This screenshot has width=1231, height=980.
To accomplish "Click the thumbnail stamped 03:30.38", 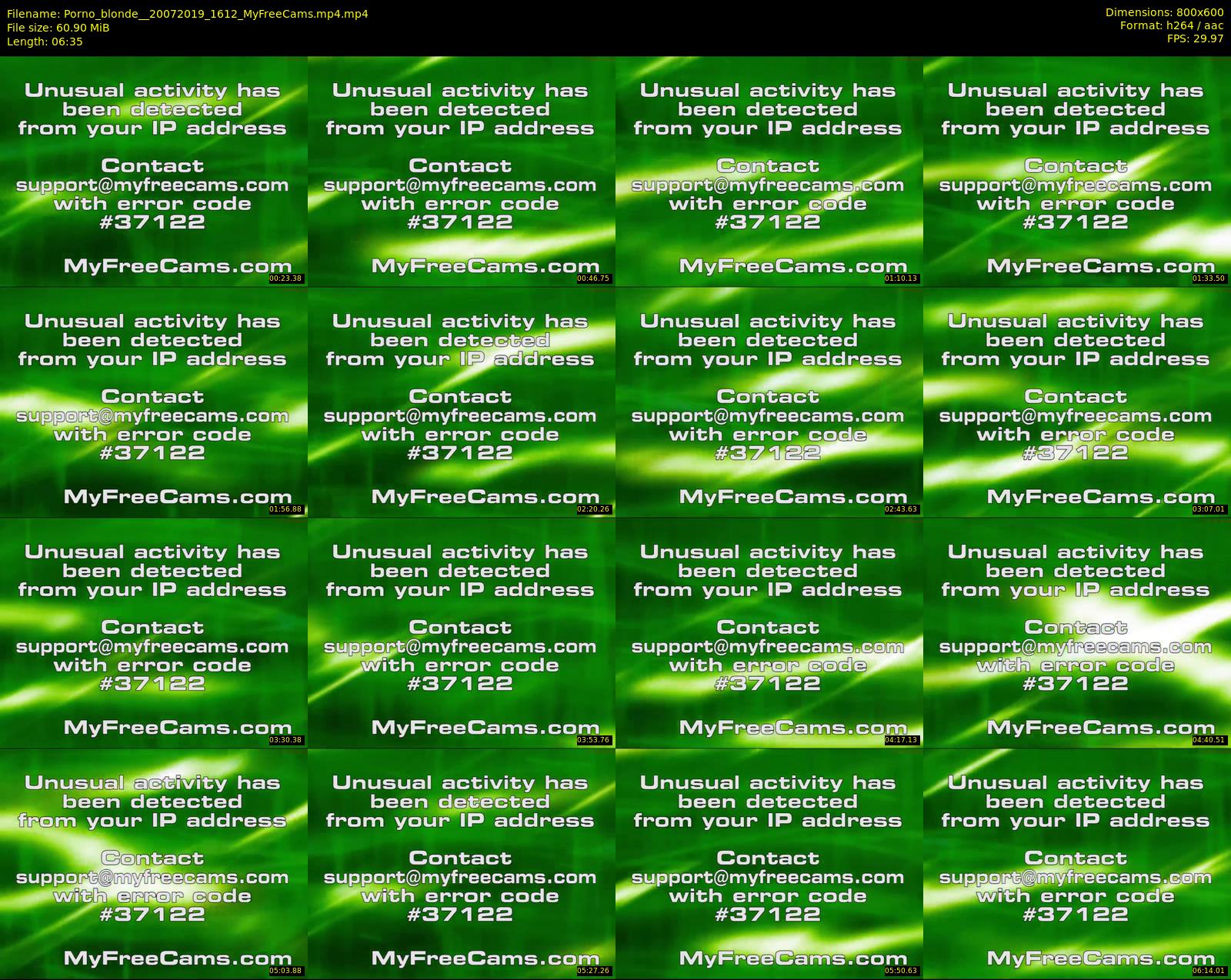I will (153, 632).
